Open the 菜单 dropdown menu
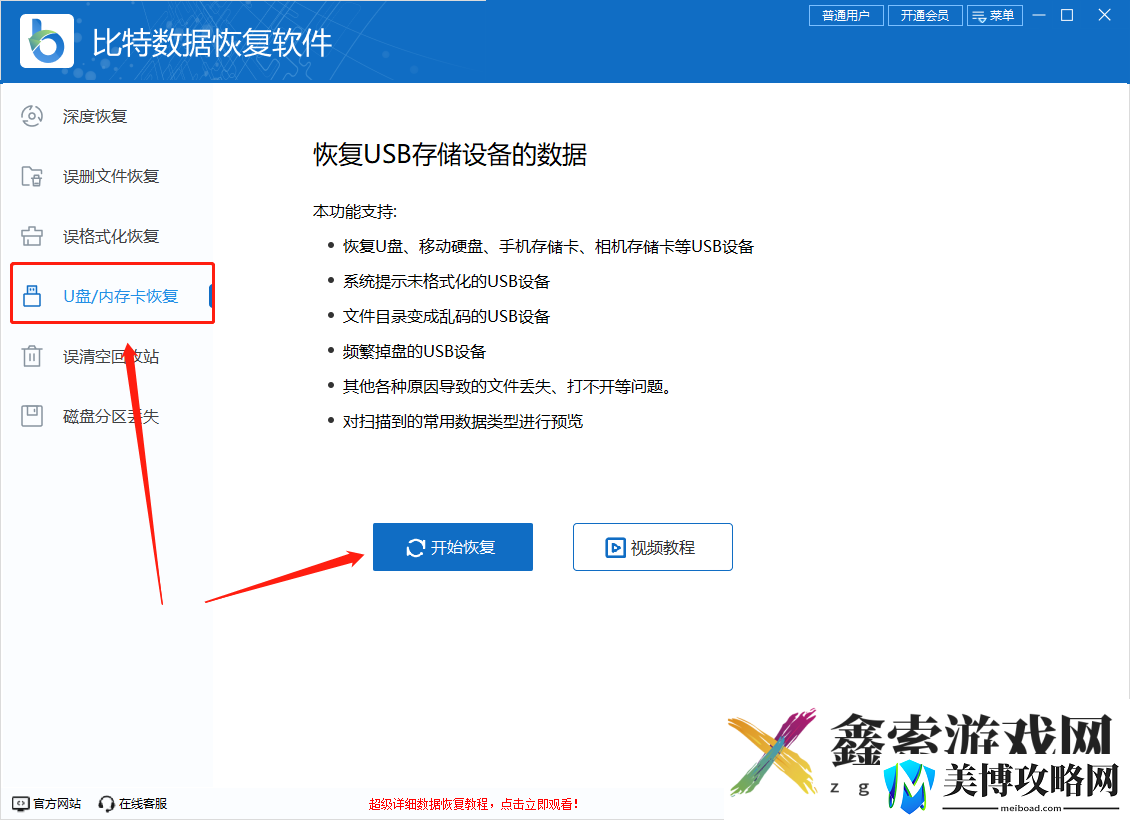This screenshot has height=820, width=1130. coord(995,16)
